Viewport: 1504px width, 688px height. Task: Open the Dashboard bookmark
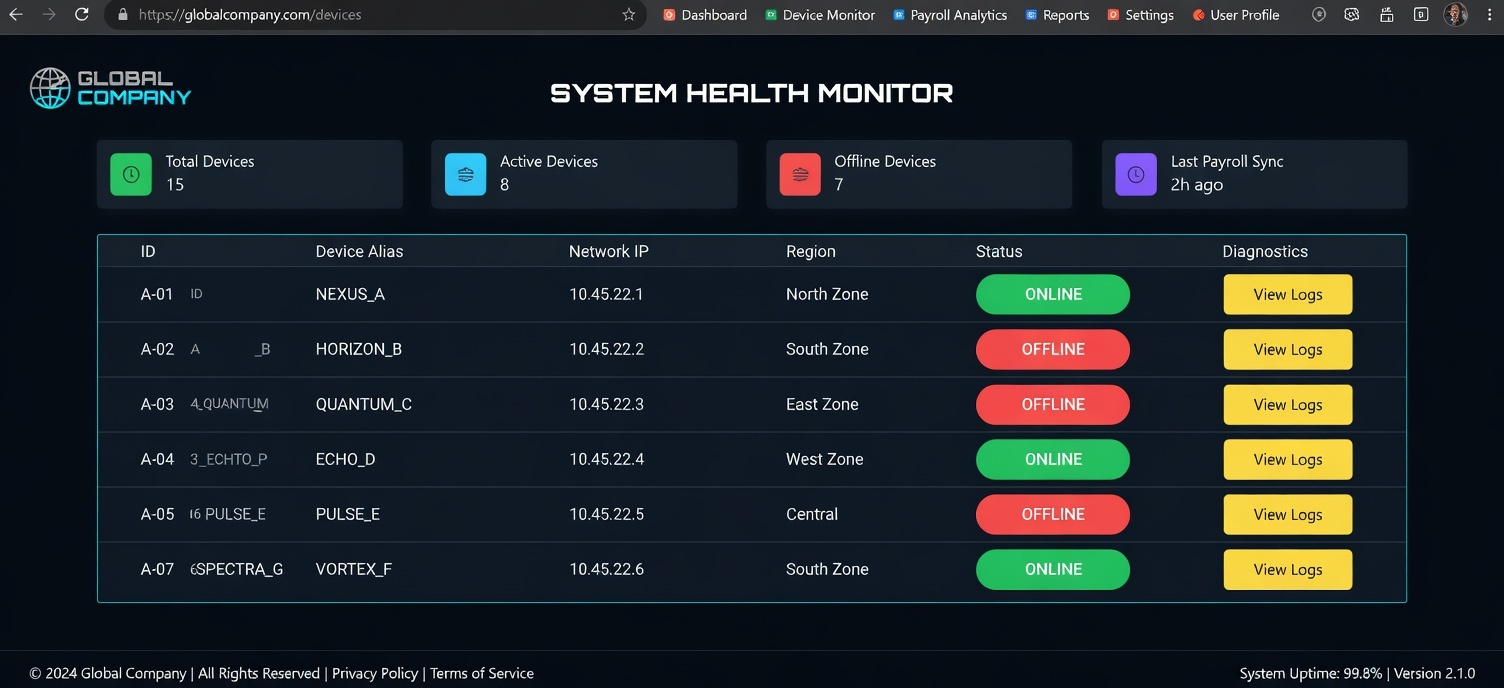point(705,15)
